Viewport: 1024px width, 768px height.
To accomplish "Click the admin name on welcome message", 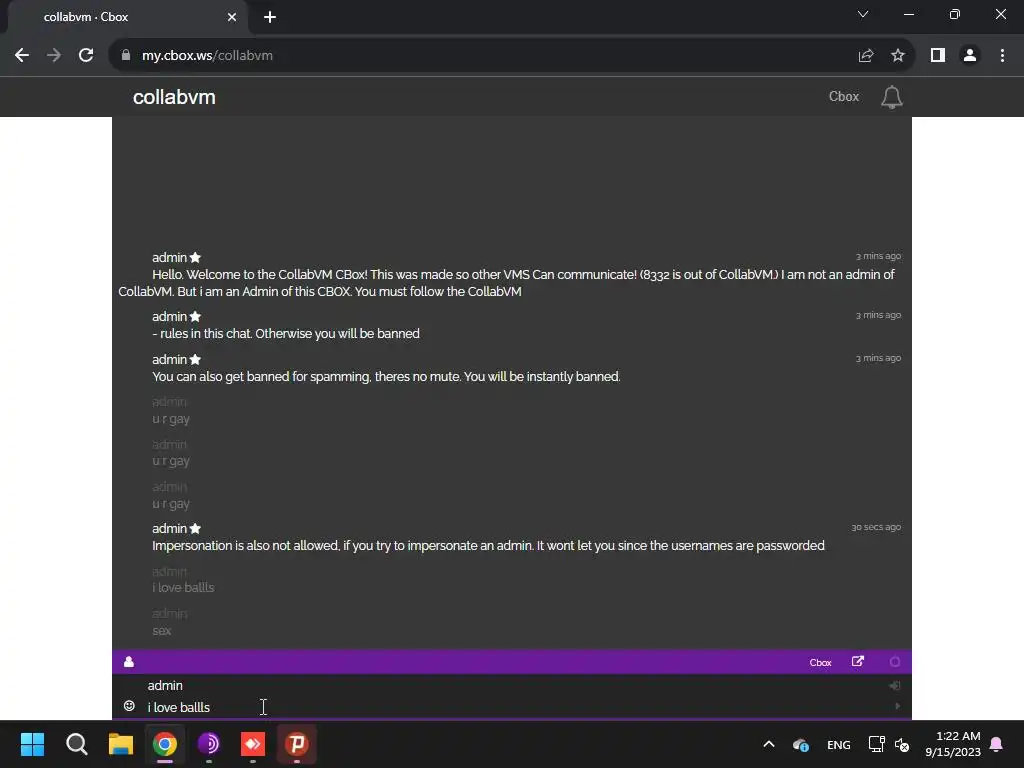I will tap(169, 257).
